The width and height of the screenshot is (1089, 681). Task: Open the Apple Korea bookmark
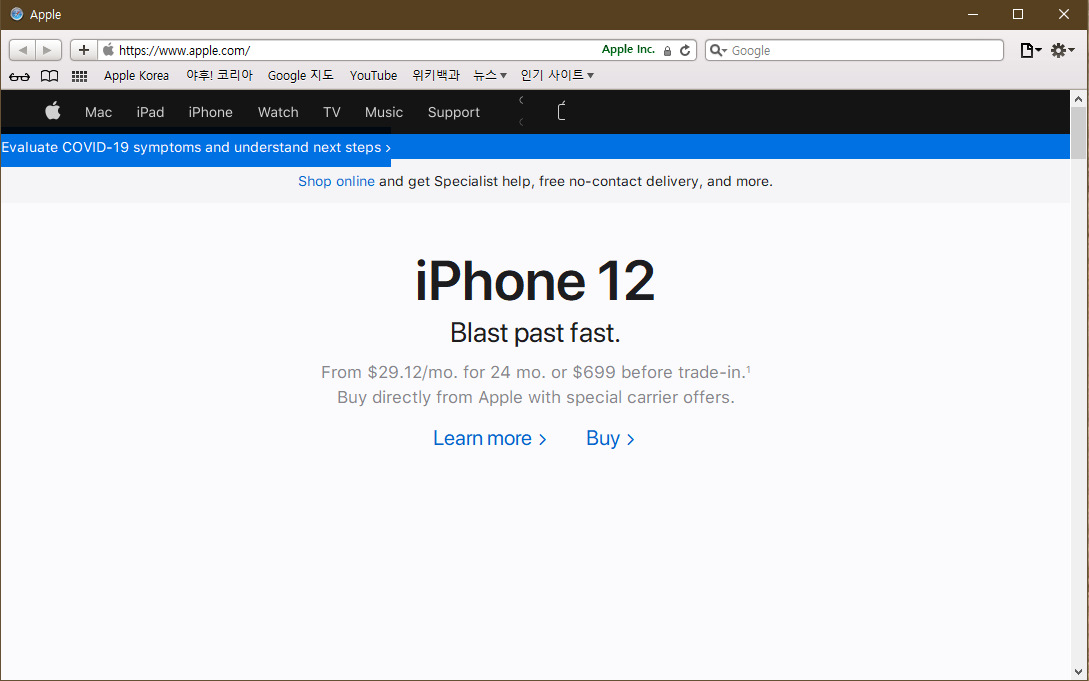point(136,76)
